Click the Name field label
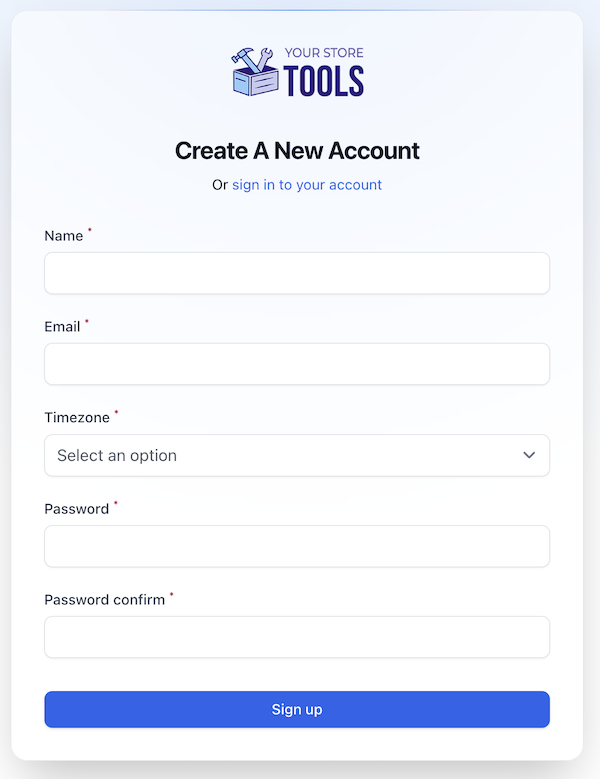 tap(64, 235)
